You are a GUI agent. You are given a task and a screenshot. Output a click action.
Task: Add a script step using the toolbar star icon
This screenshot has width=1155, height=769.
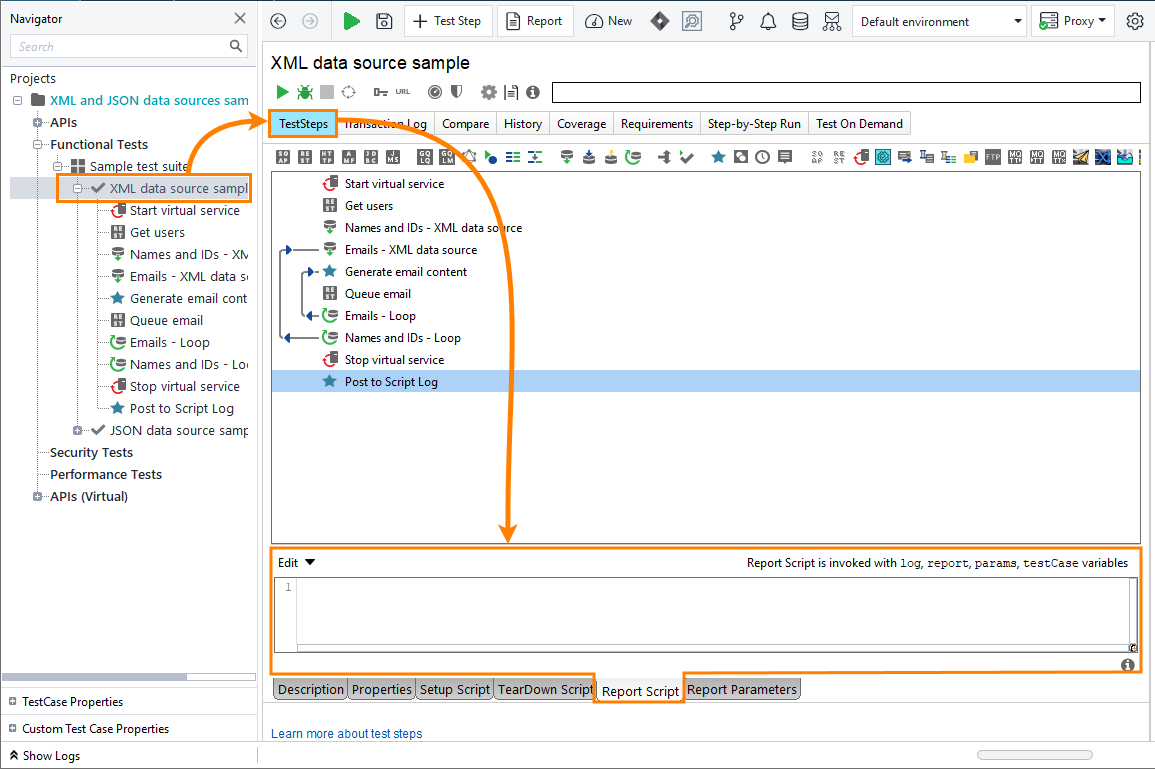pyautogui.click(x=718, y=157)
